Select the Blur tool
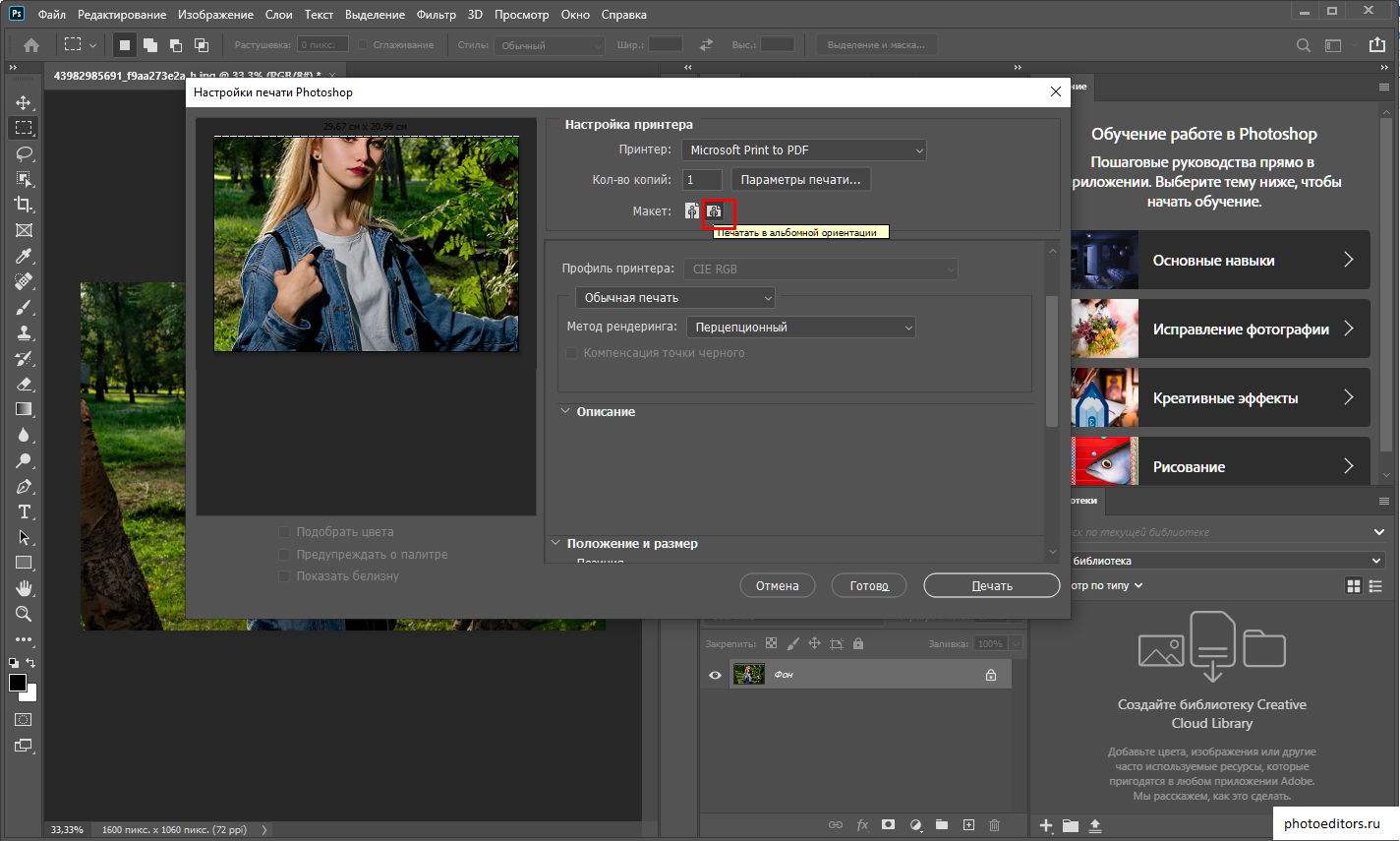This screenshot has width=1400, height=841. click(x=24, y=435)
